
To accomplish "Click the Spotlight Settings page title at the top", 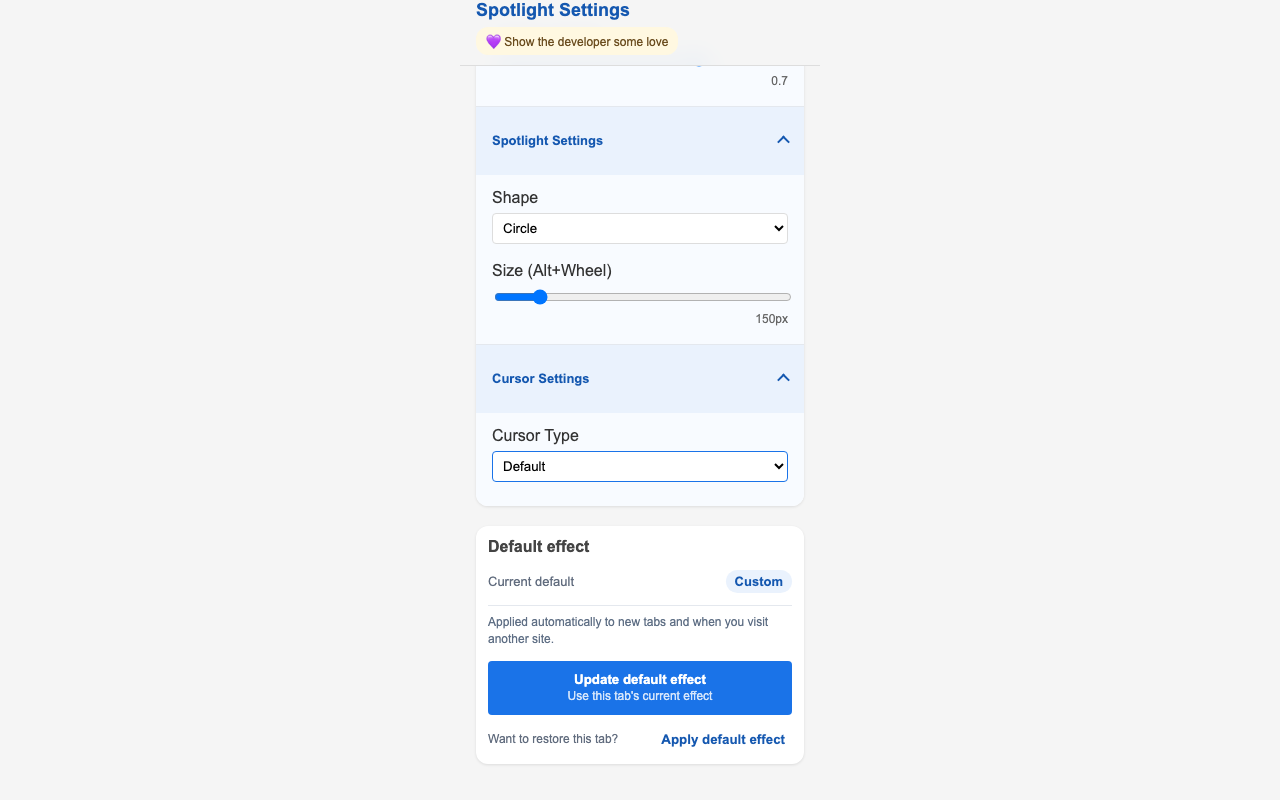I will pos(553,10).
